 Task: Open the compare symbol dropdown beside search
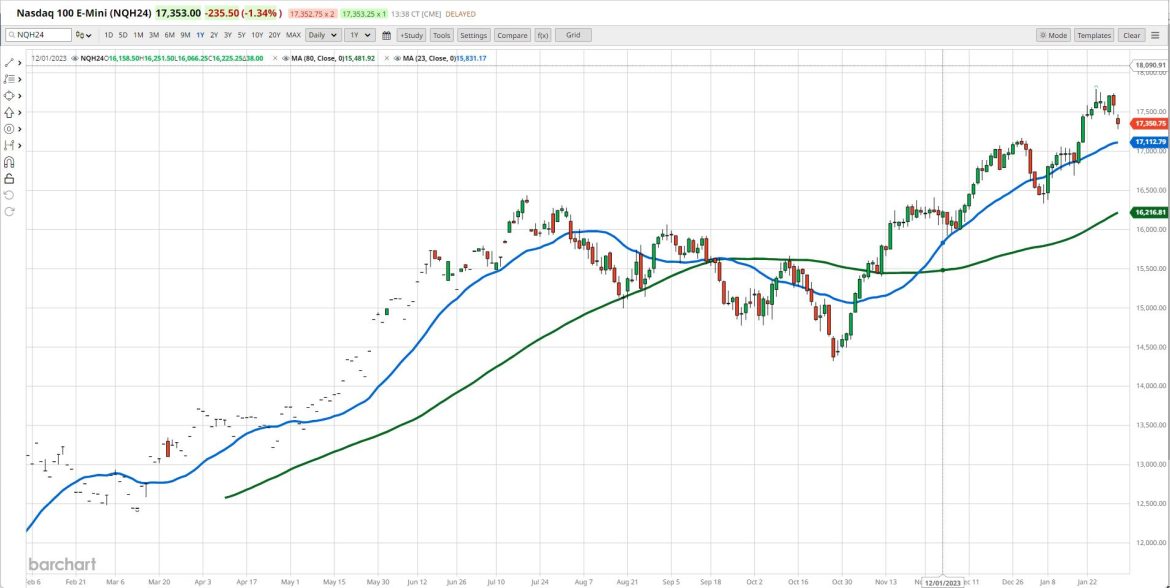(84, 34)
